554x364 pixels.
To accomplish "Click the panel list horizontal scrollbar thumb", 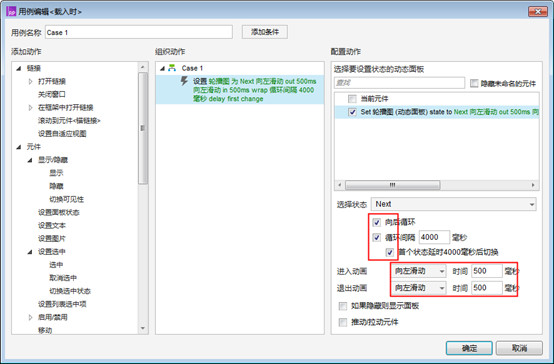I will tap(393, 185).
